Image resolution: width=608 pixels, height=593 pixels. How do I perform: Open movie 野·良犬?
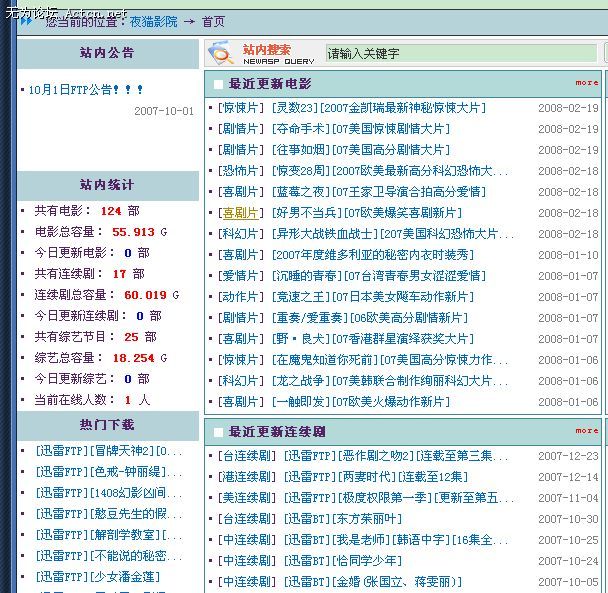click(373, 339)
